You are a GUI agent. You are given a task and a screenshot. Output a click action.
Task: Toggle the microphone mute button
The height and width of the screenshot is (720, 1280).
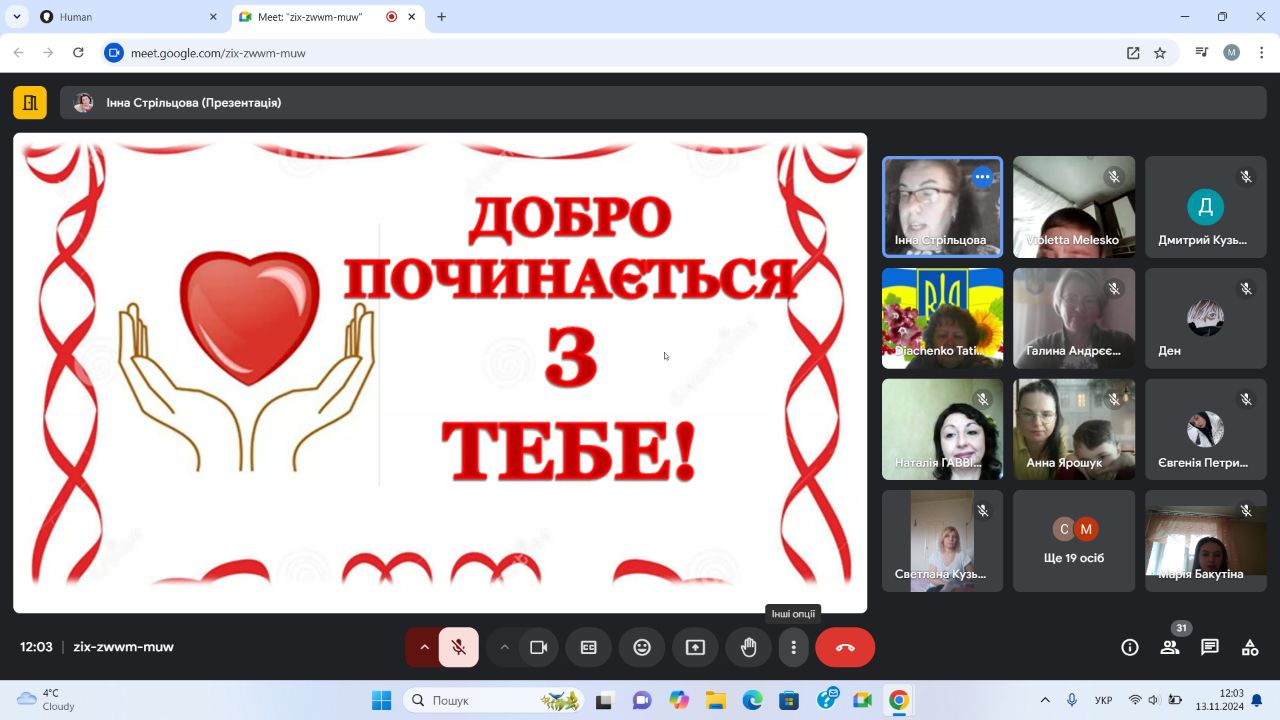[459, 647]
